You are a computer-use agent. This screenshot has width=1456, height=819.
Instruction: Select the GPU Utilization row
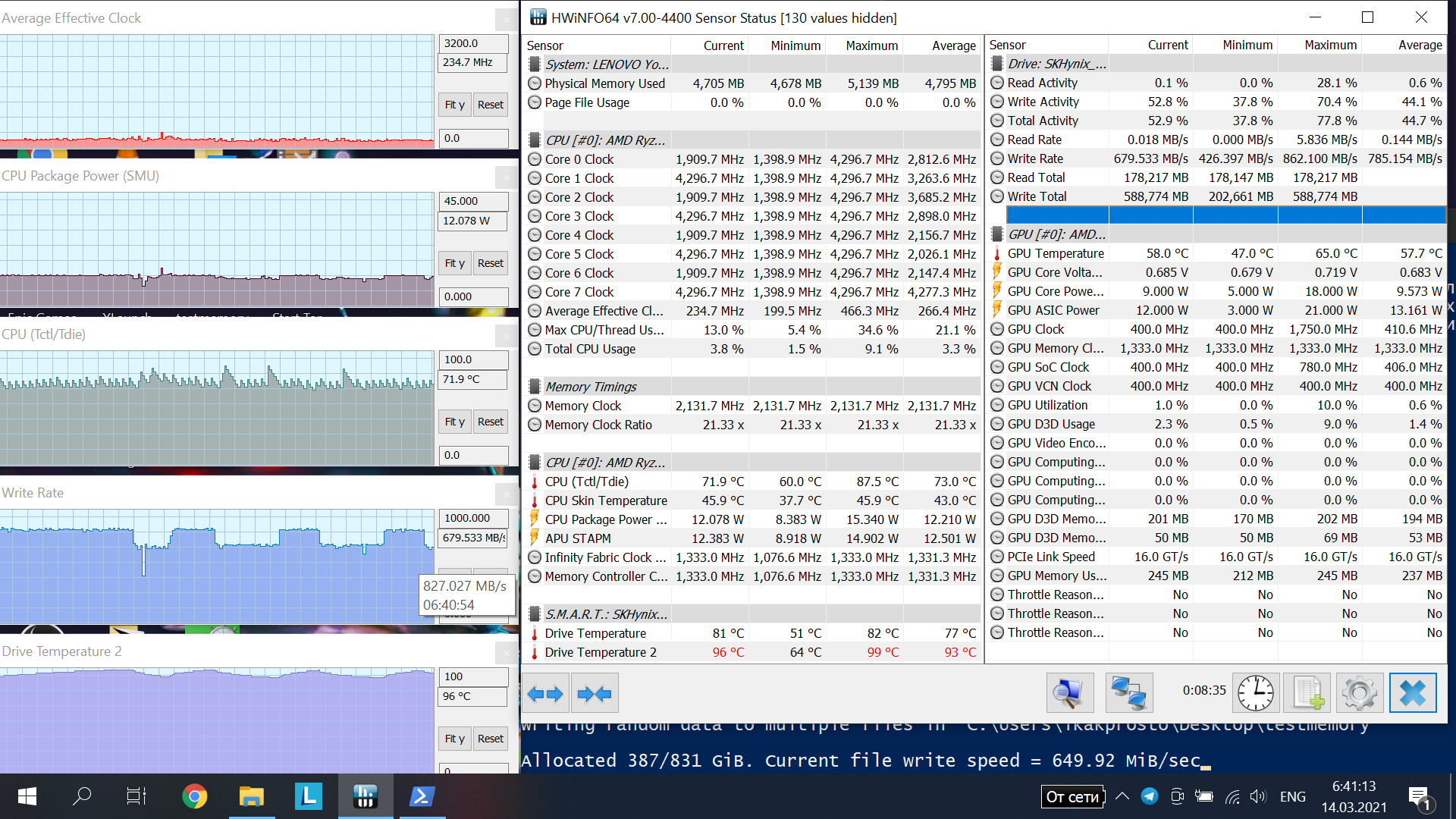pos(1216,405)
